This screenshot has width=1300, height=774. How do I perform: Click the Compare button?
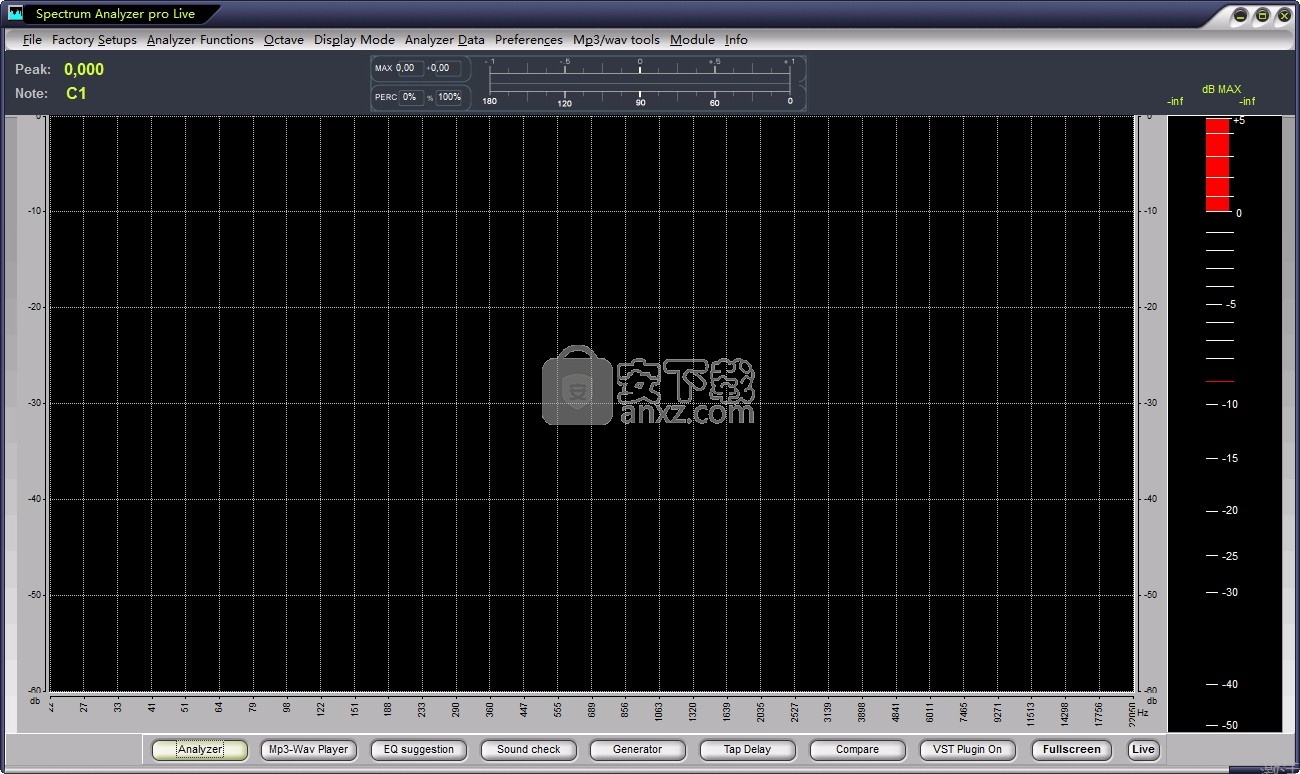pyautogui.click(x=858, y=749)
